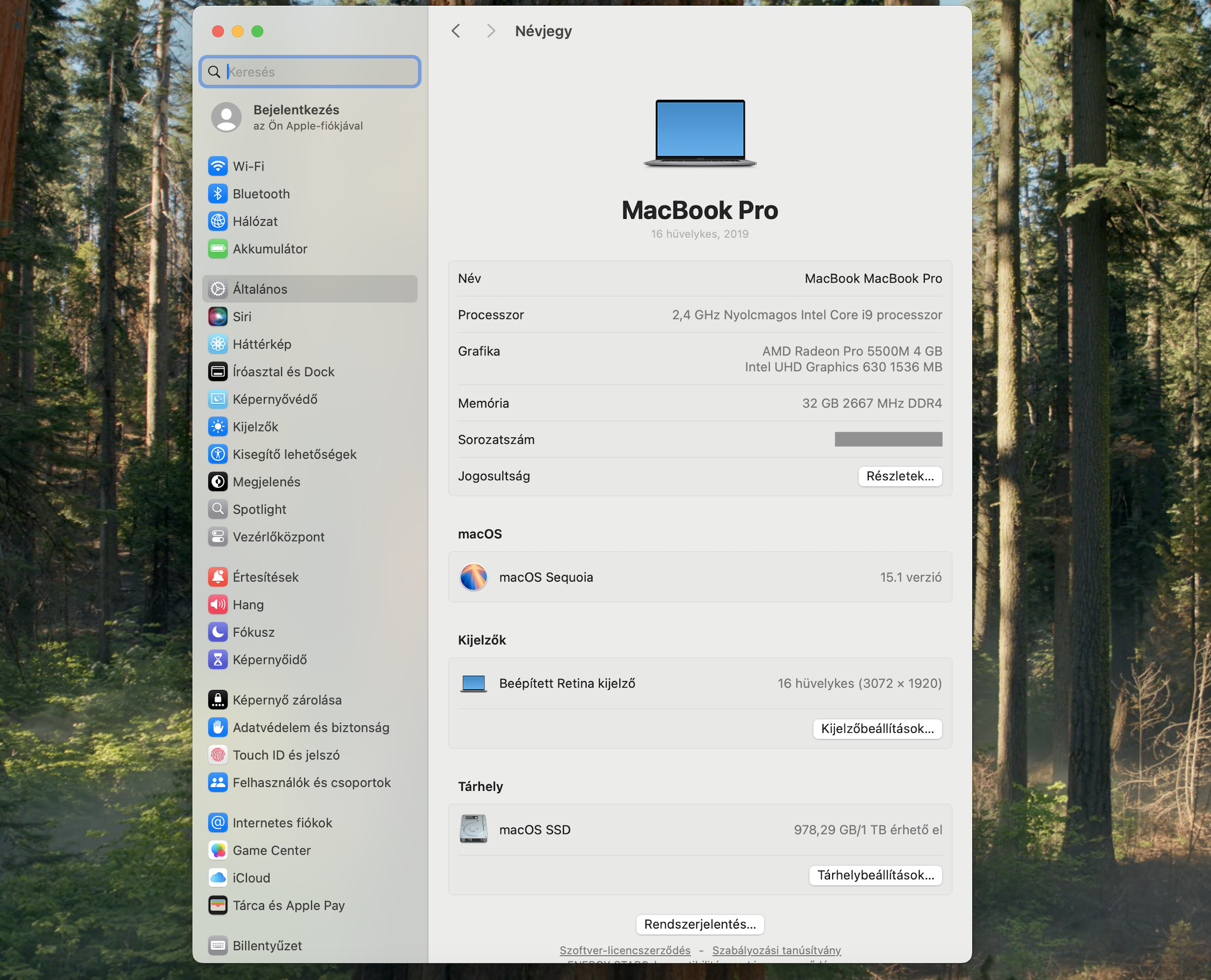The image size is (1211, 980).
Task: Click the 15.1 verzió text
Action: [911, 577]
